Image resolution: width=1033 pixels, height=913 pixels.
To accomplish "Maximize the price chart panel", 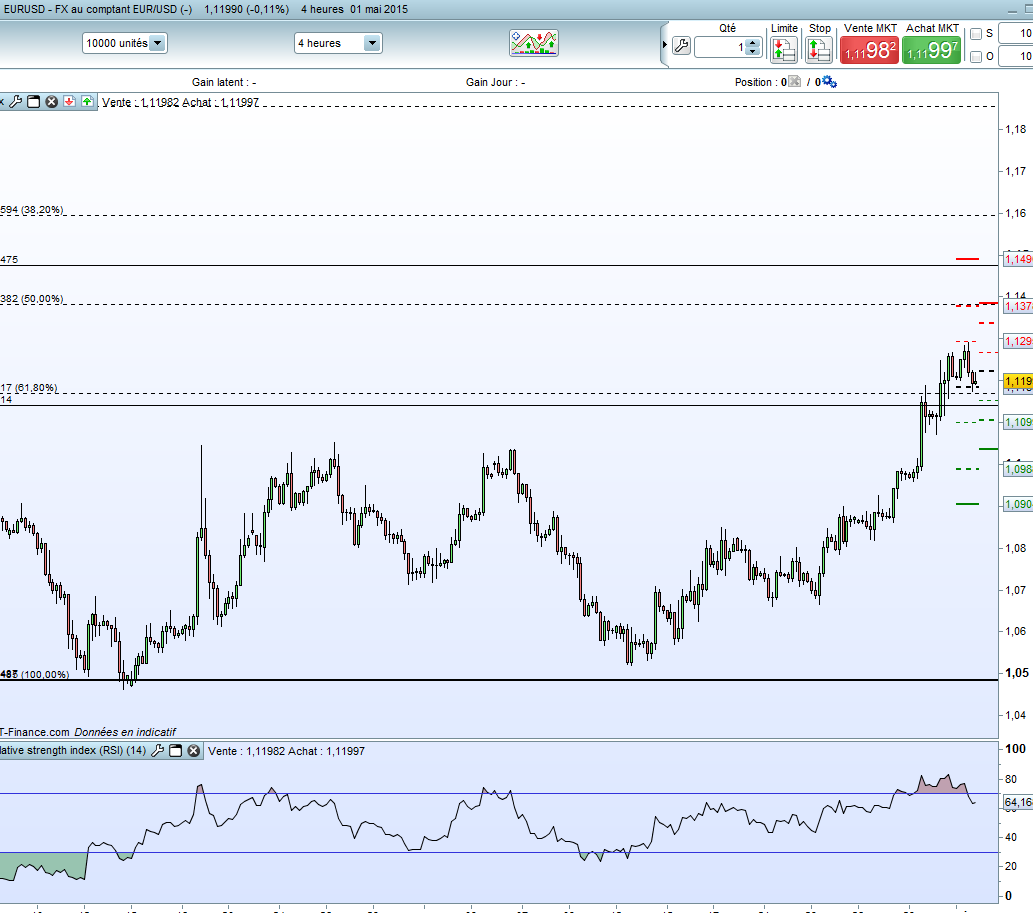I will click(x=34, y=101).
